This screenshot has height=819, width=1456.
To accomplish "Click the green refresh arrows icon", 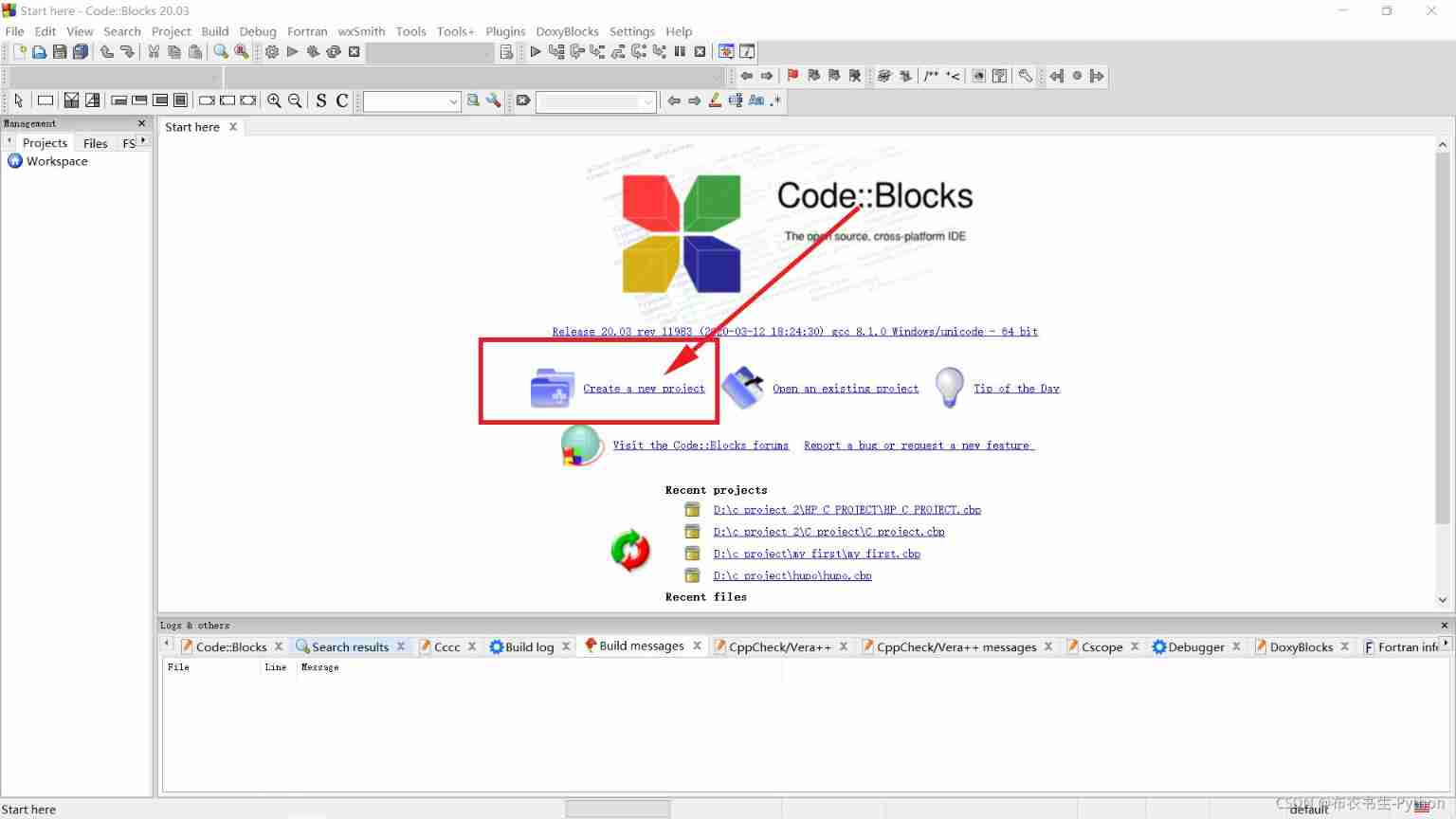I will point(630,550).
